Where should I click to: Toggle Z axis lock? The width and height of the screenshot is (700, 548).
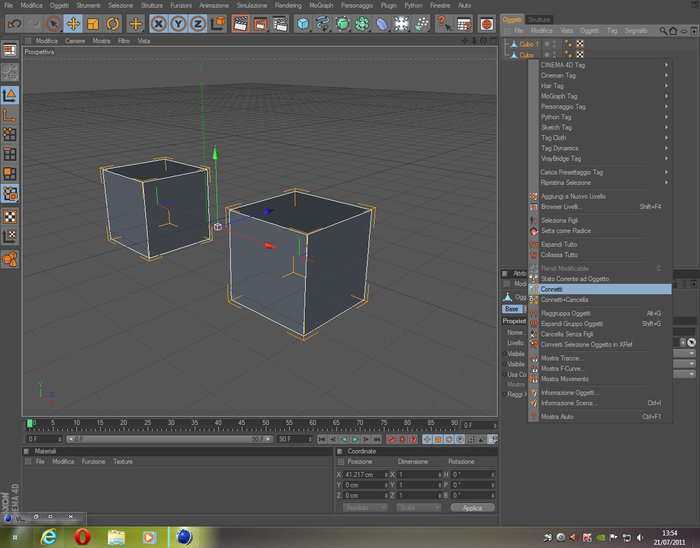[198, 23]
